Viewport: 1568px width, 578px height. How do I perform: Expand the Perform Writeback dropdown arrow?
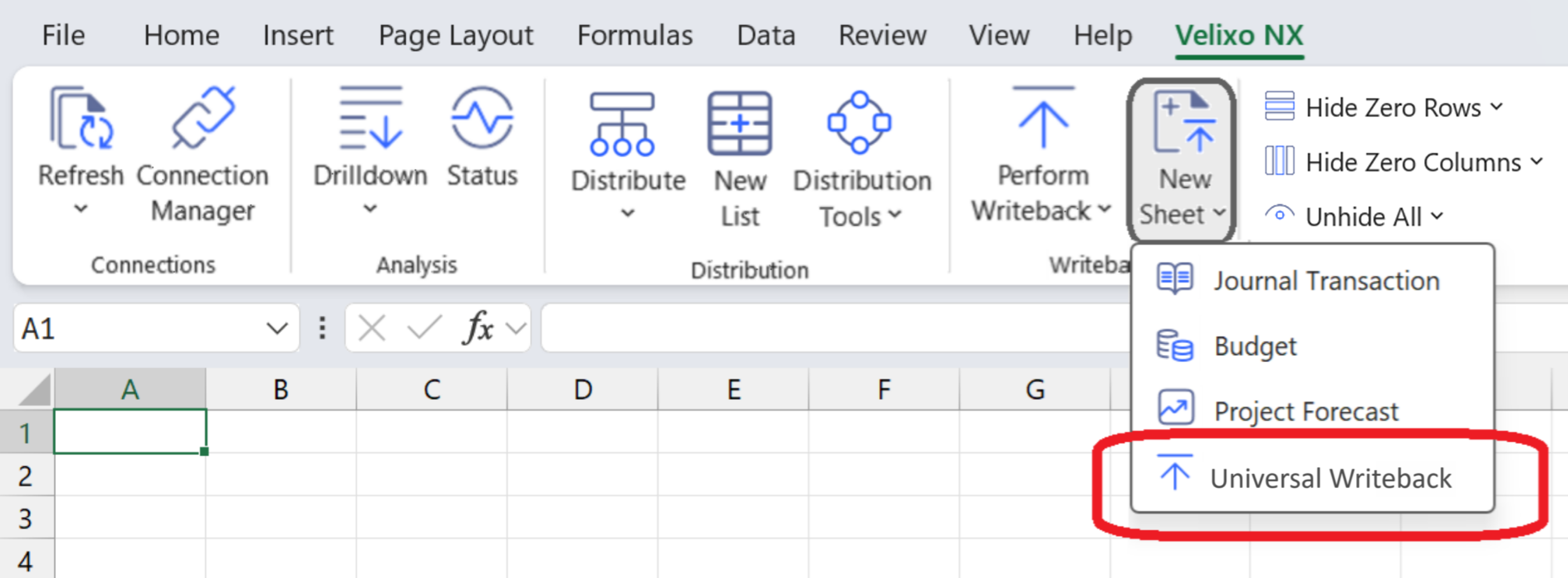1105,210
